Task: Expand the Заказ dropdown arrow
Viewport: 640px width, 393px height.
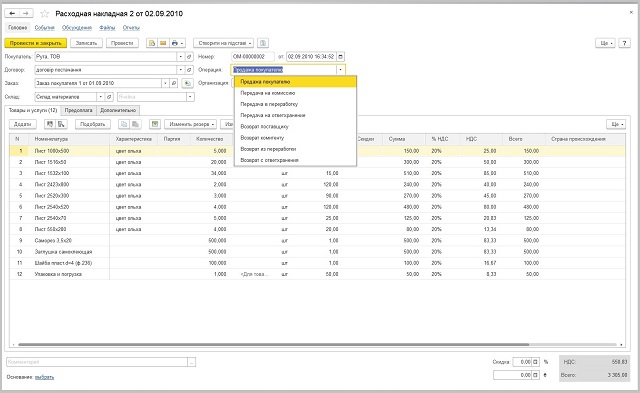Action: pyautogui.click(x=165, y=83)
